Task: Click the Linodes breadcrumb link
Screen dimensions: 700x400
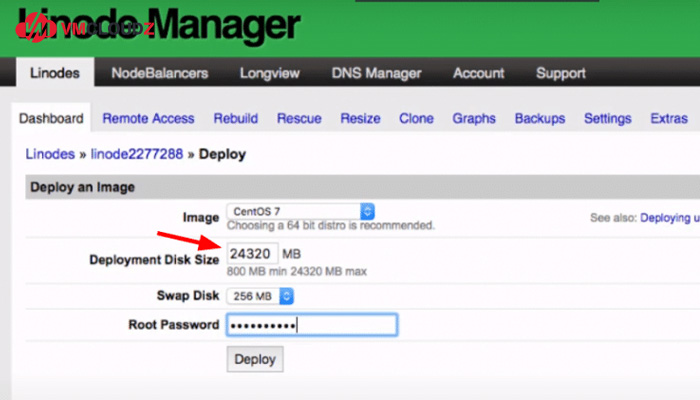Action: [x=50, y=154]
